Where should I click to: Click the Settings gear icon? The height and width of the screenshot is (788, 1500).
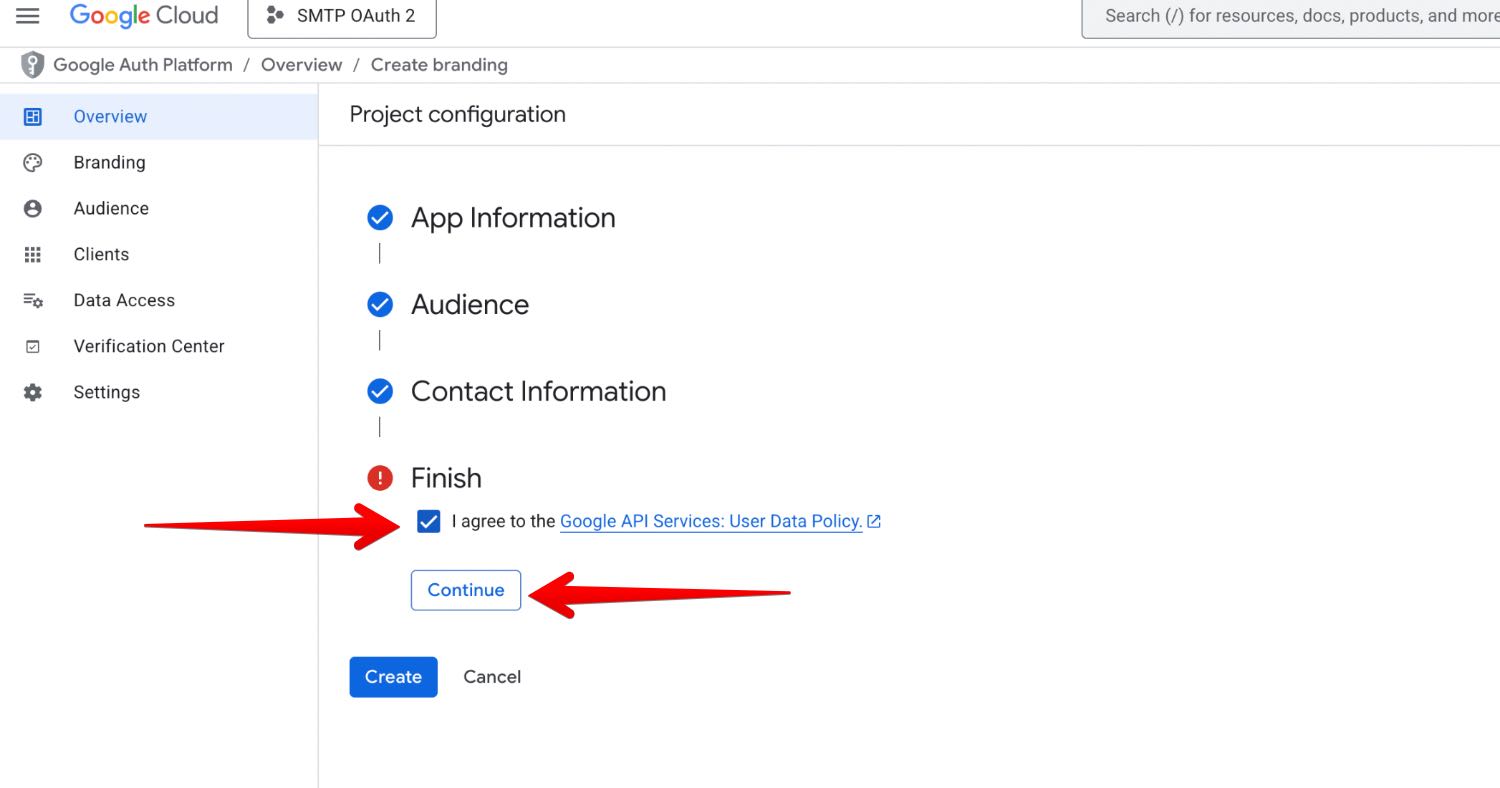(33, 393)
